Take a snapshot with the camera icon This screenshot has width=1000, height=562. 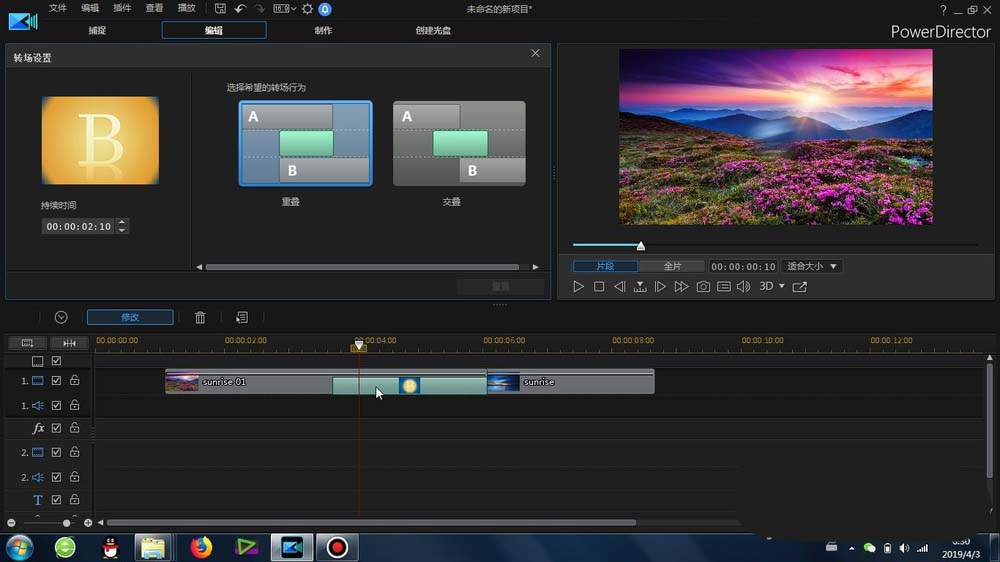[703, 287]
